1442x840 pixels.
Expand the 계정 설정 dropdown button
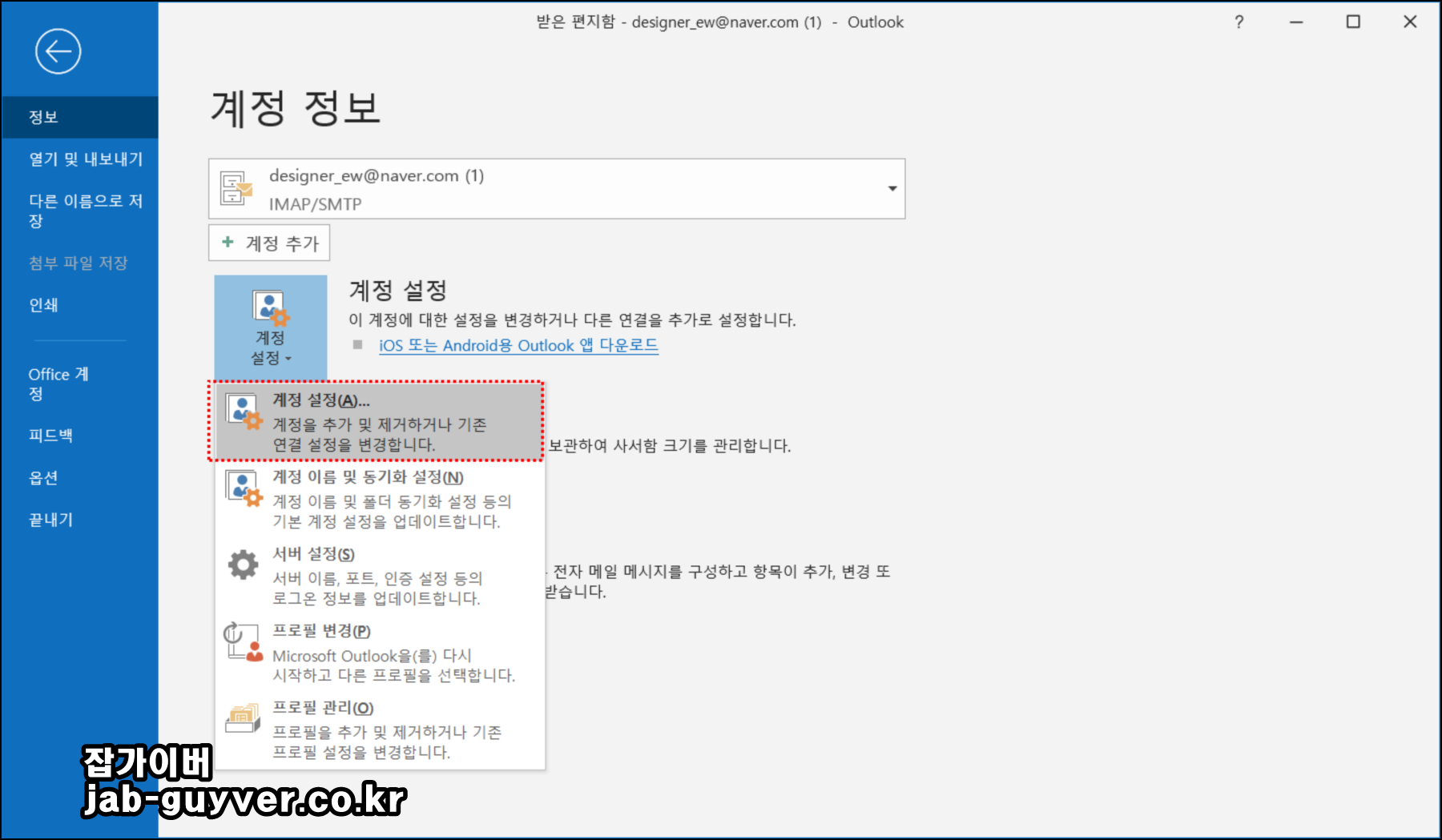click(271, 327)
